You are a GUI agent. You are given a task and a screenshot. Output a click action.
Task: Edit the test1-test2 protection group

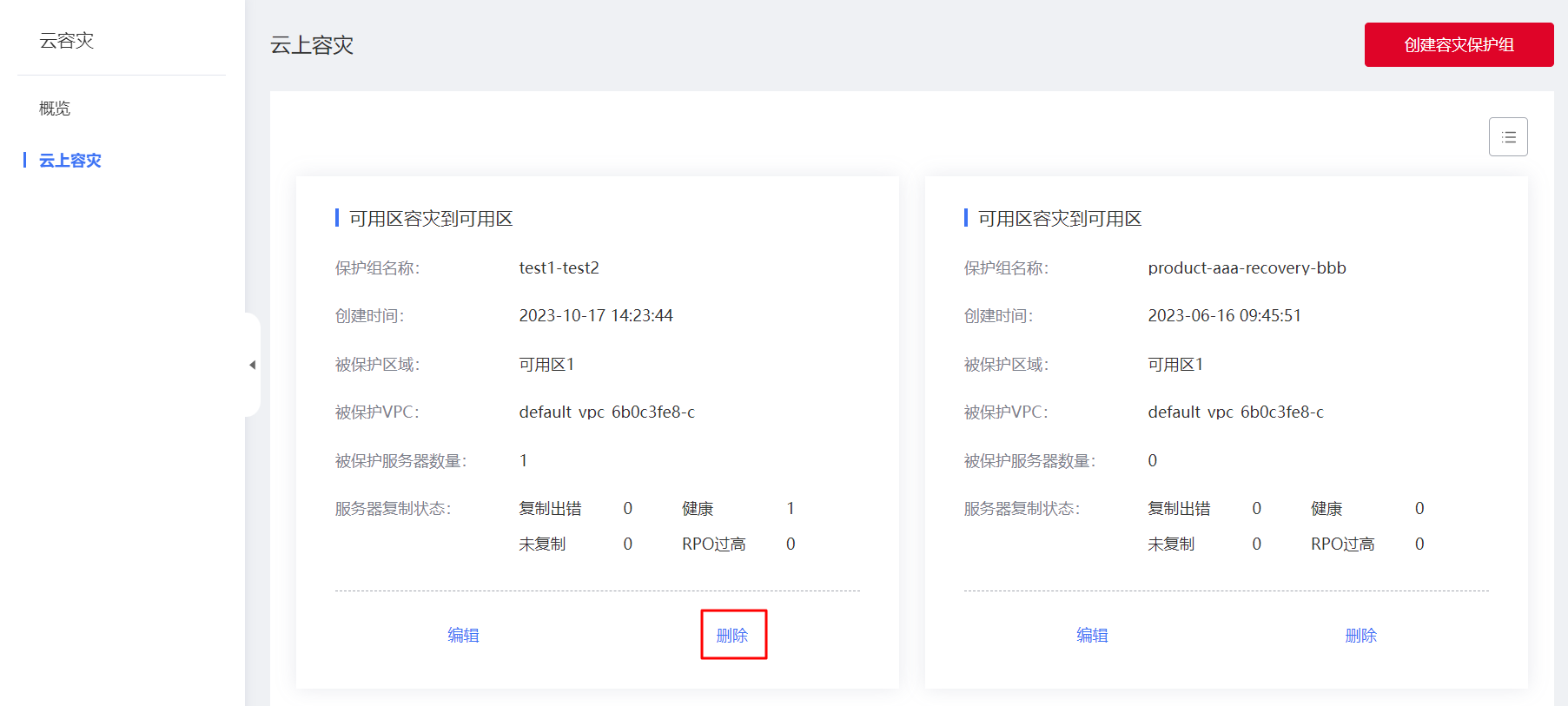(463, 636)
